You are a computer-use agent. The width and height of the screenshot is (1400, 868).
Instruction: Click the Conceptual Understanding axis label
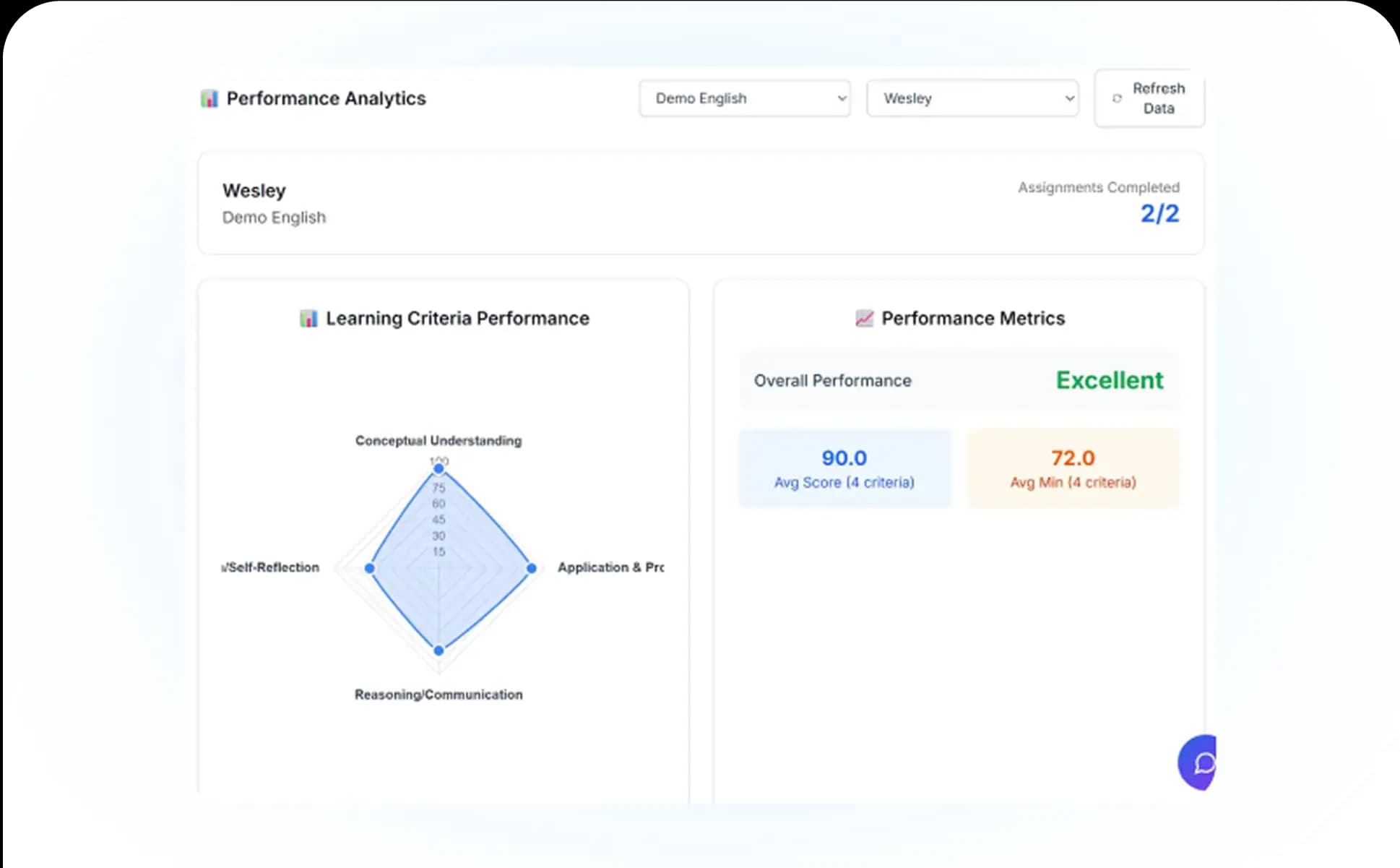click(x=438, y=440)
